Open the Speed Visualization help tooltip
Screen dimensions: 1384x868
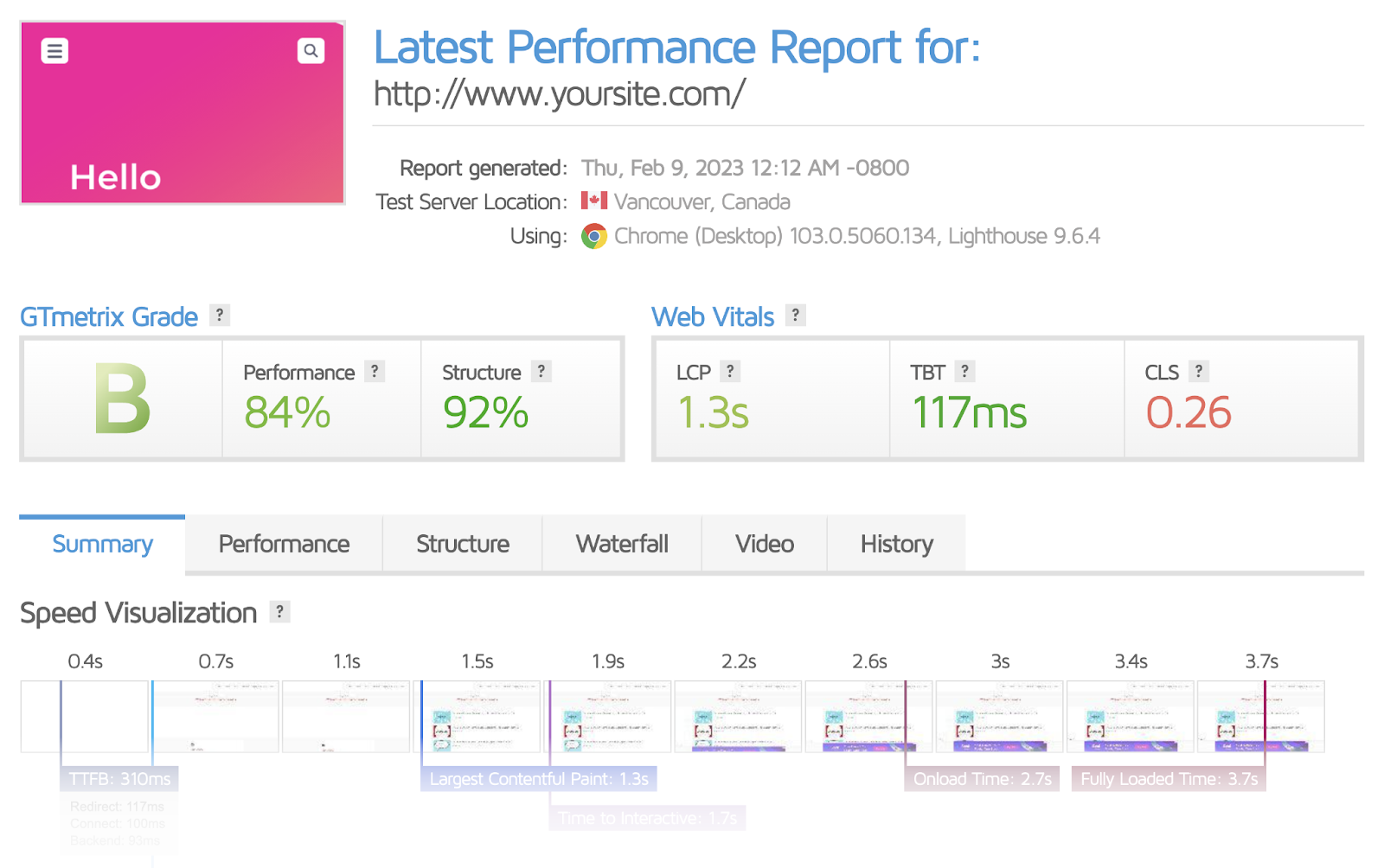coord(279,612)
